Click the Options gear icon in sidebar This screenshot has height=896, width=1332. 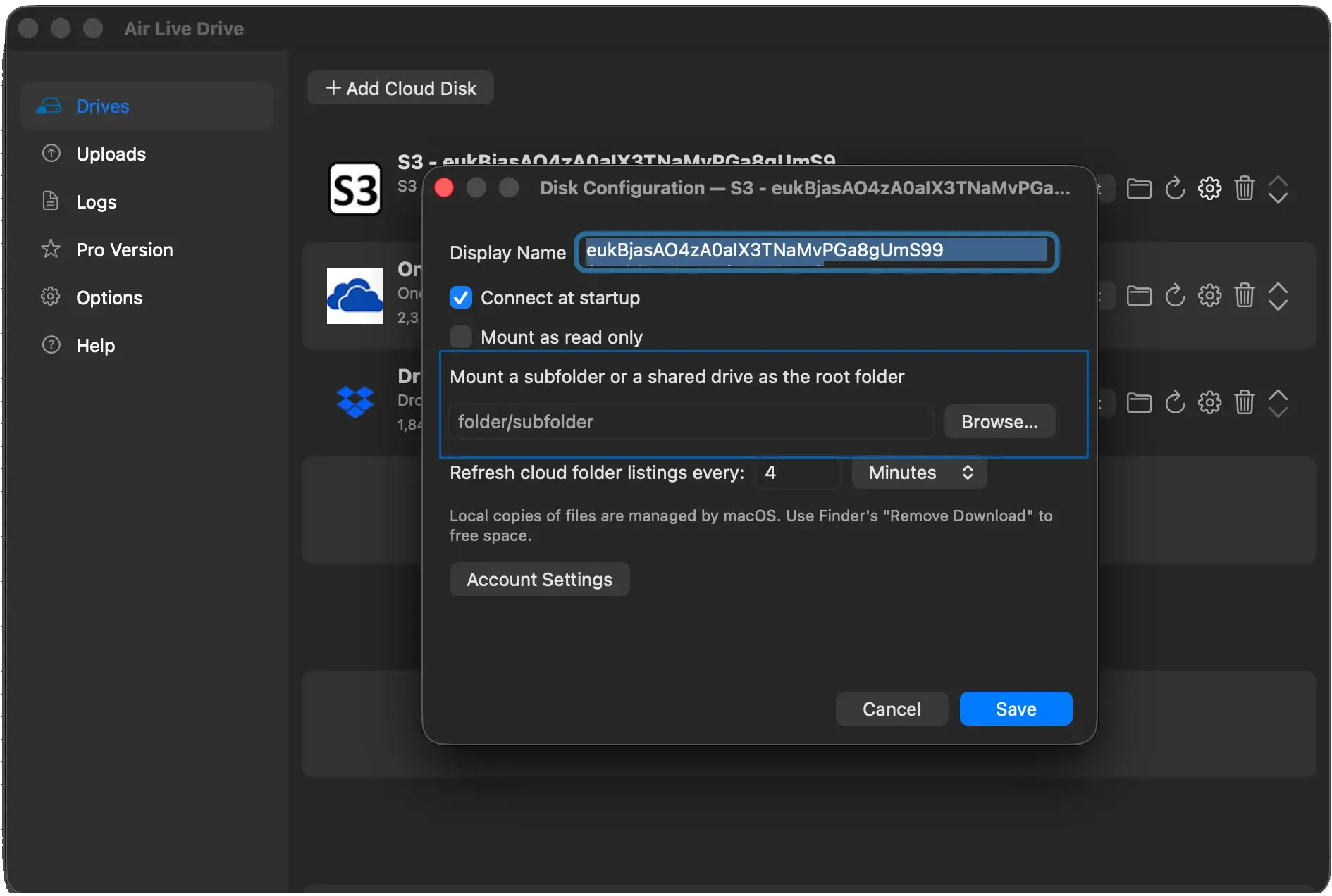[51, 297]
